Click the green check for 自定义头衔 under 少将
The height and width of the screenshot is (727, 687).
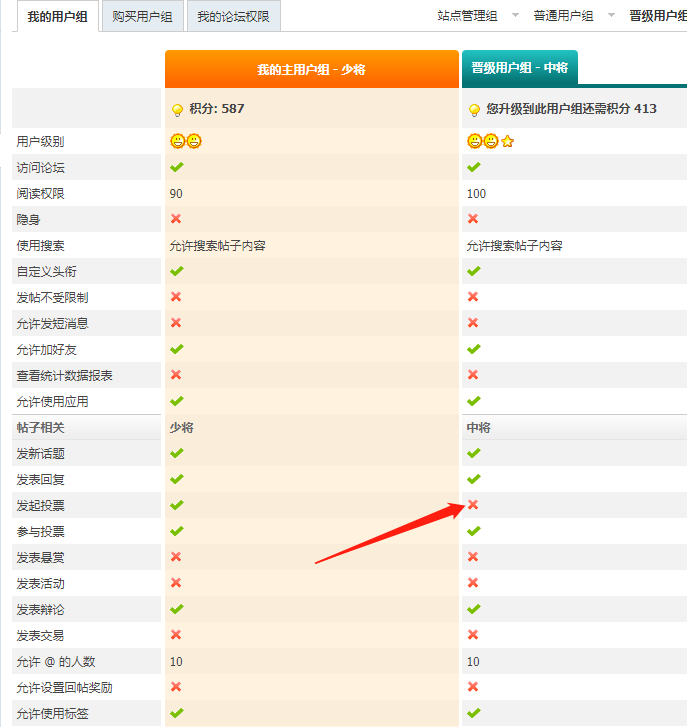click(x=177, y=271)
